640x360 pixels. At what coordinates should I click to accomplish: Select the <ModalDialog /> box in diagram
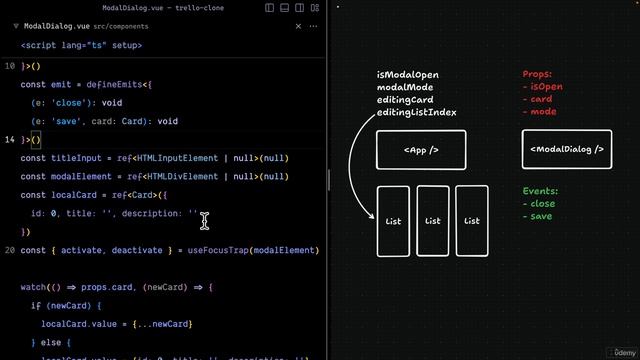567,149
